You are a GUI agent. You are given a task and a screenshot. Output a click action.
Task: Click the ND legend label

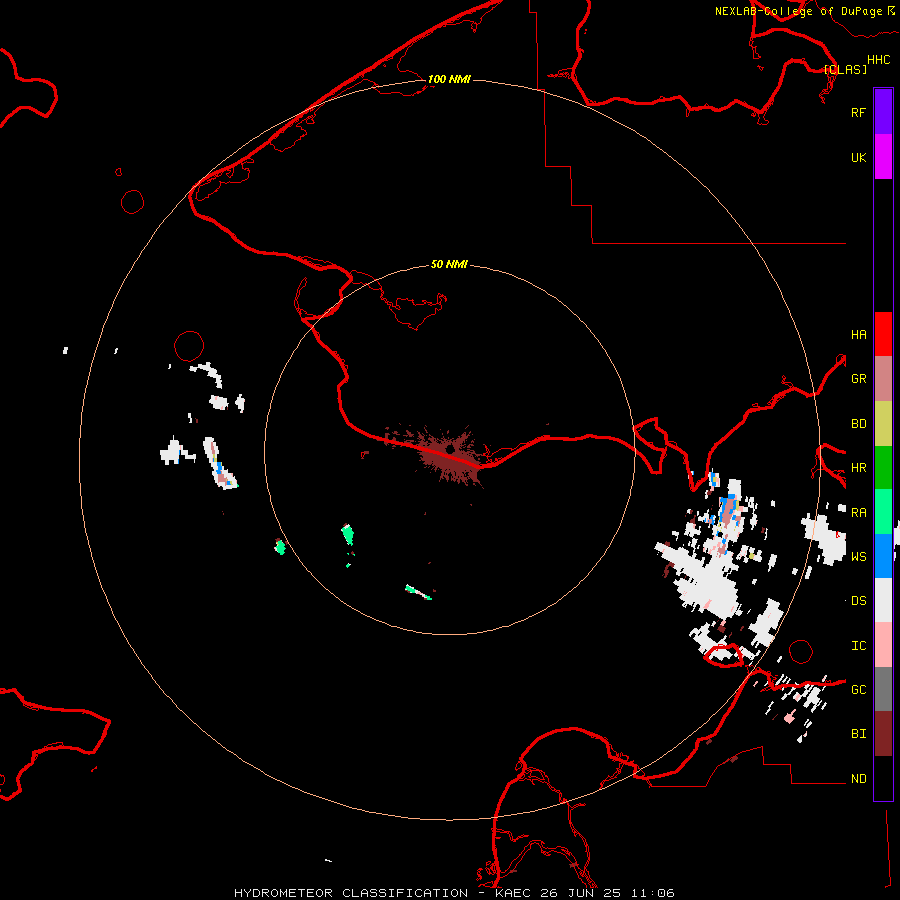[858, 779]
